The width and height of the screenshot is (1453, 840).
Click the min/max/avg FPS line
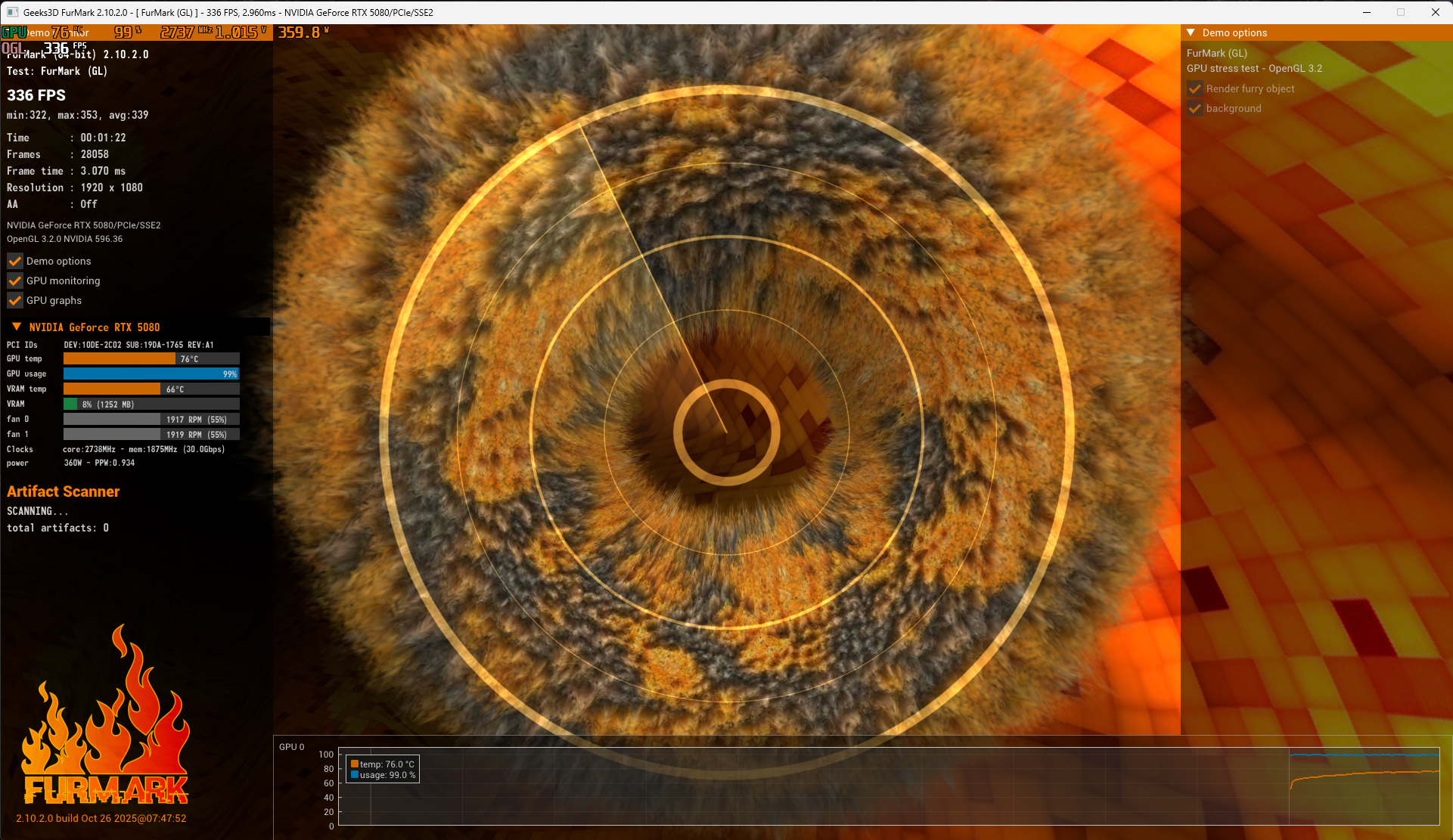coord(78,115)
